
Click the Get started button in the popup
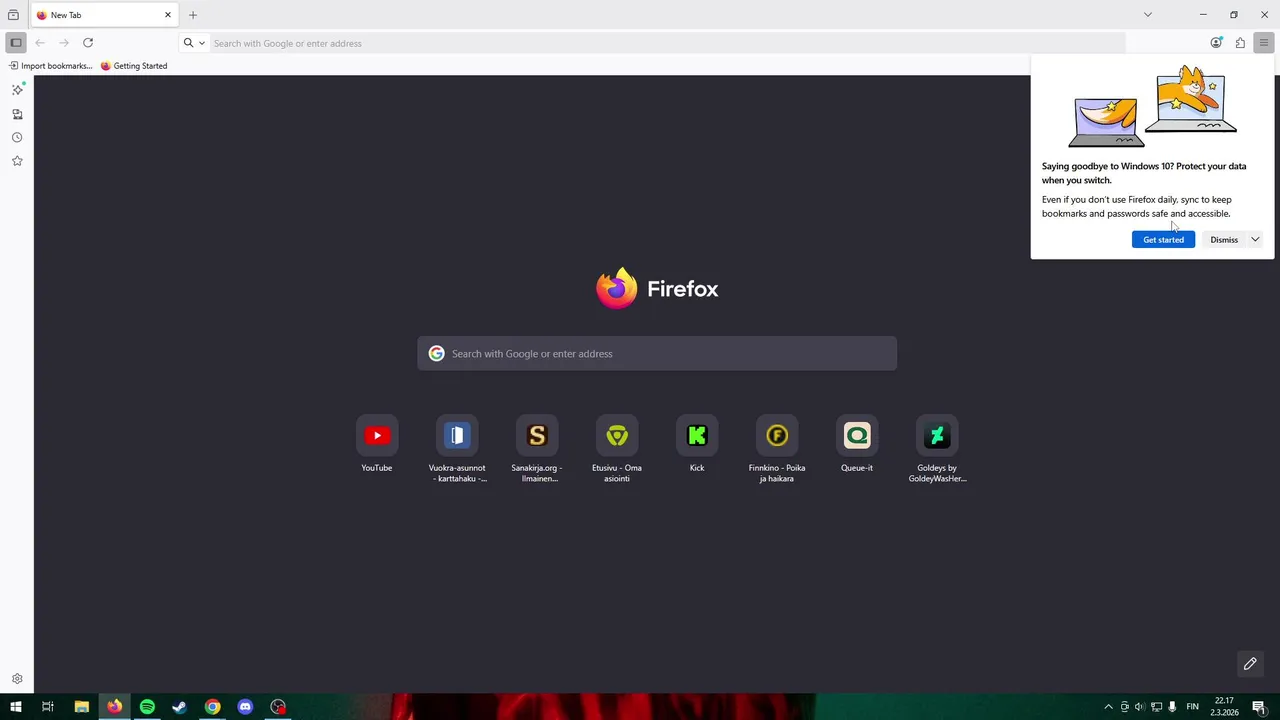point(1163,240)
